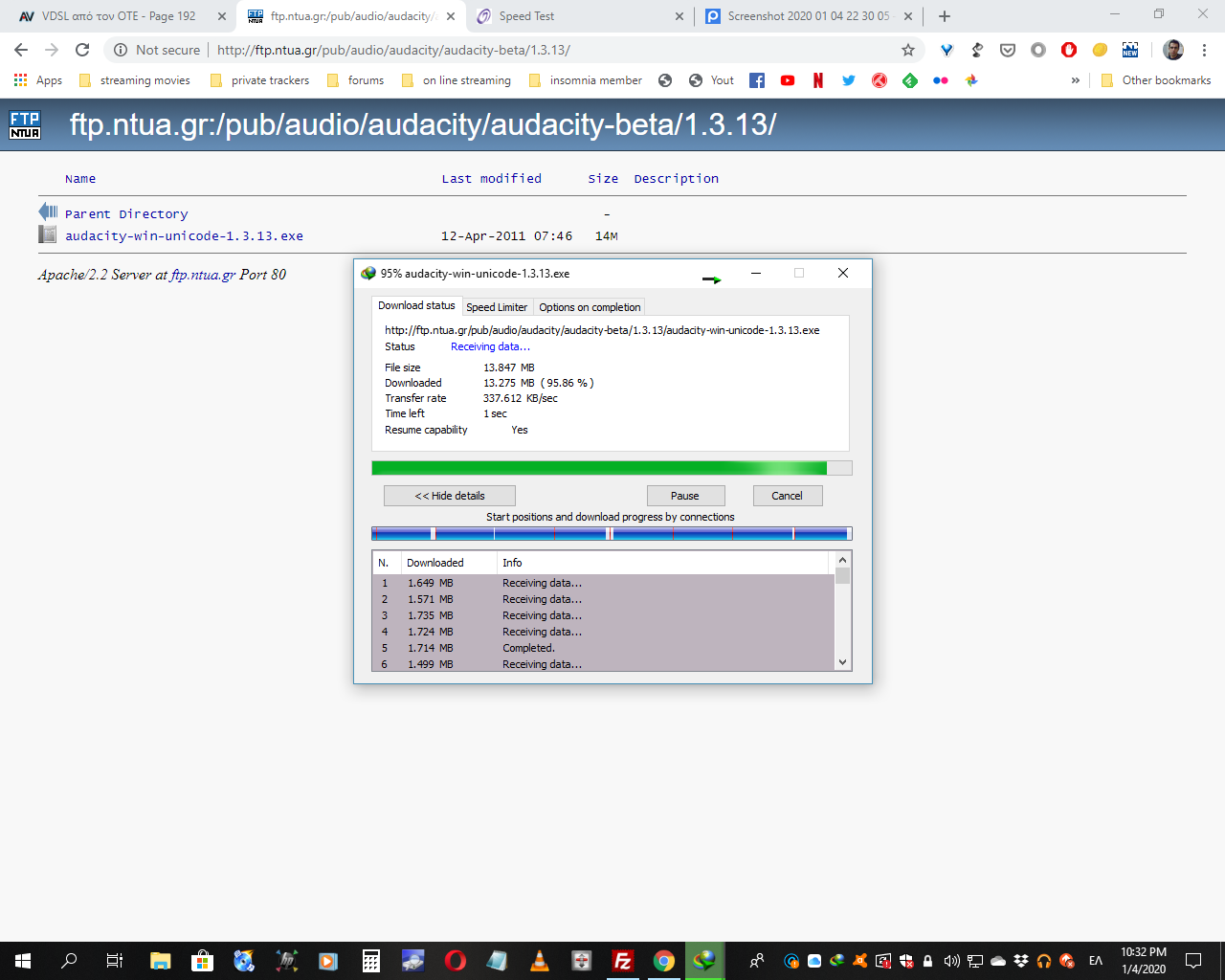The image size is (1225, 980).
Task: Sort listing by Size
Action: [x=603, y=179]
